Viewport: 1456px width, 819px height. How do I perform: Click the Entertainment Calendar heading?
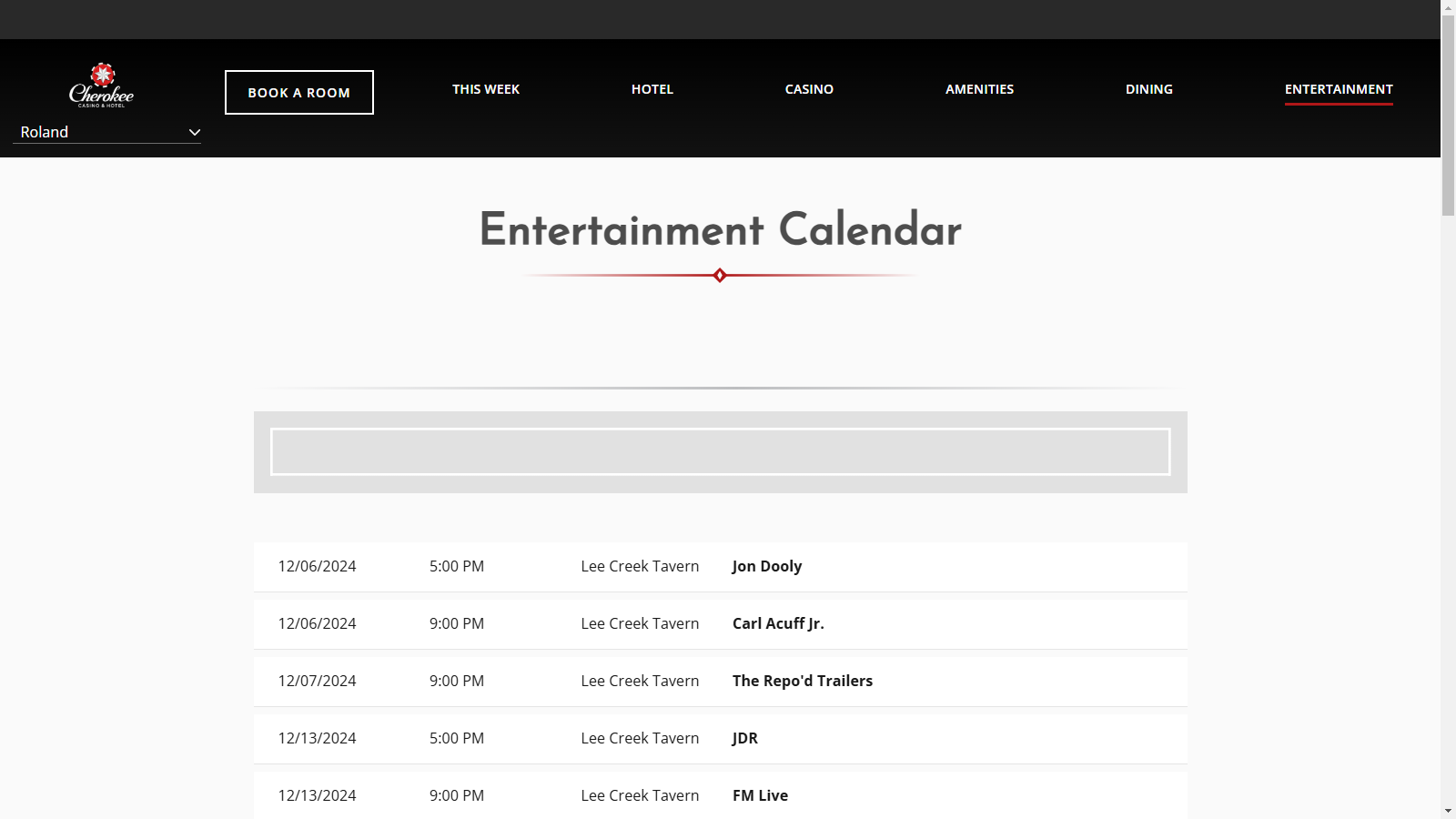720,229
